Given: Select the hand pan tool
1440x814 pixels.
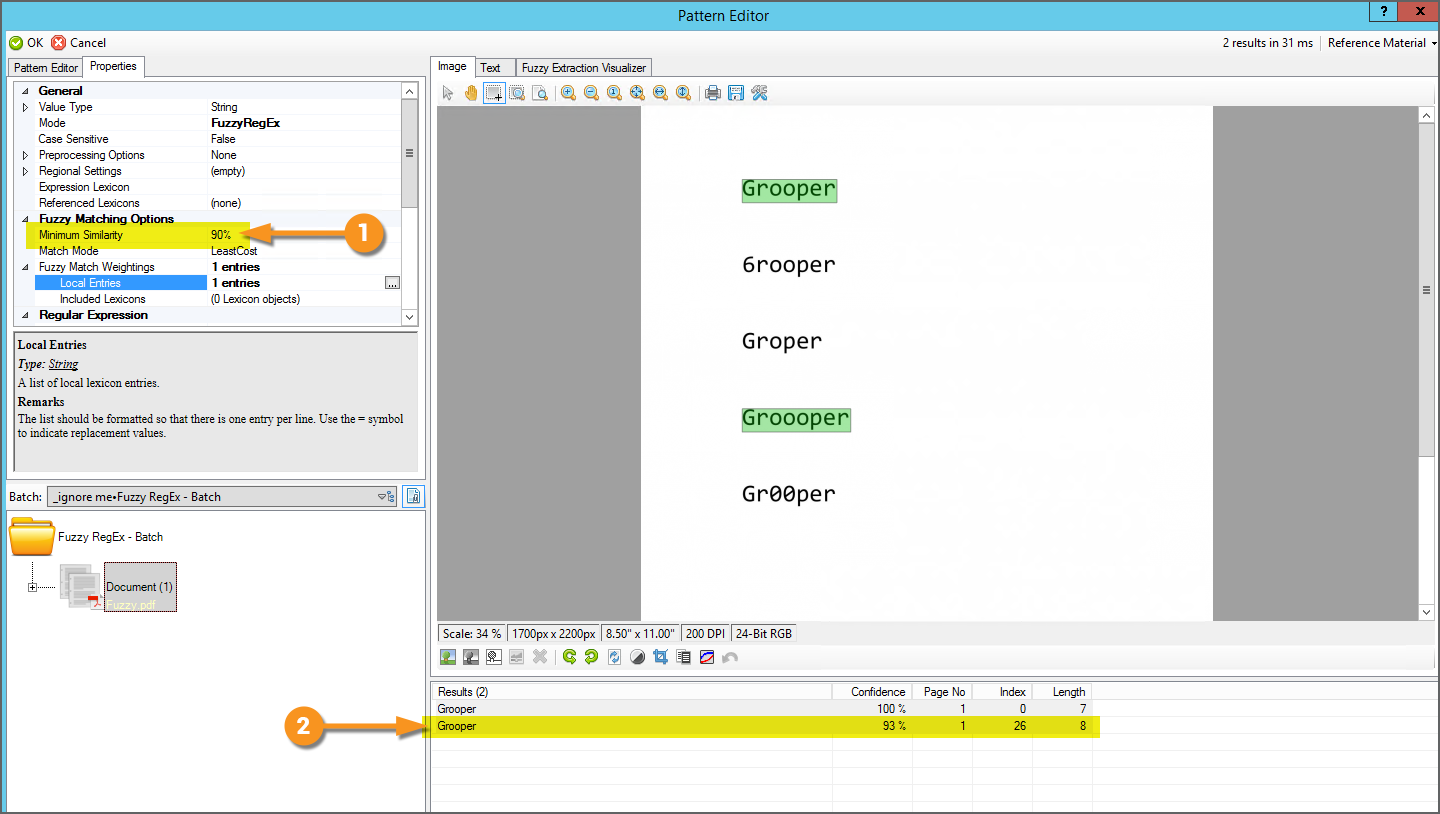Looking at the screenshot, I should click(471, 93).
